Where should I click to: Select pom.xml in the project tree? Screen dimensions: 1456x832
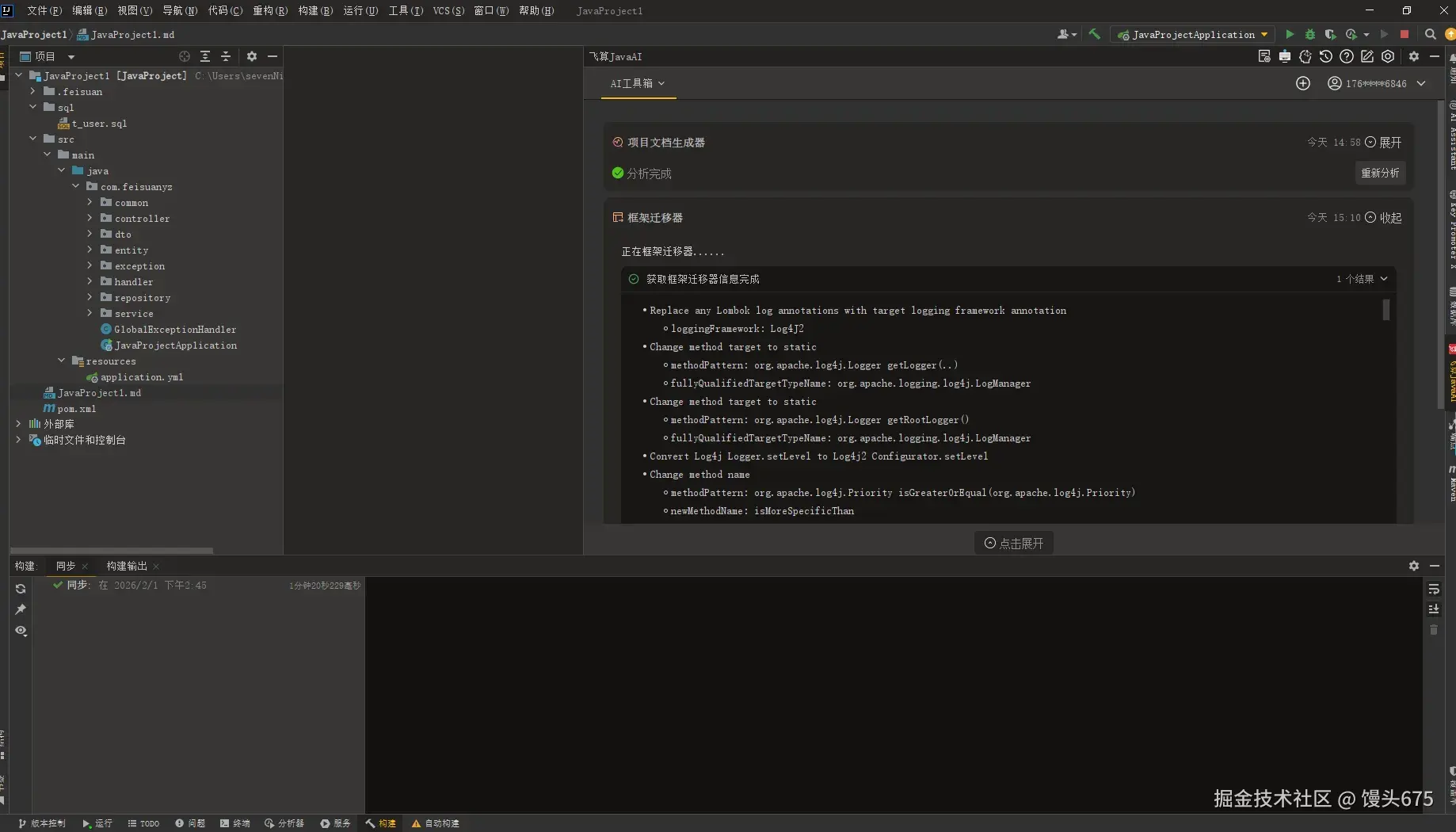(x=76, y=409)
